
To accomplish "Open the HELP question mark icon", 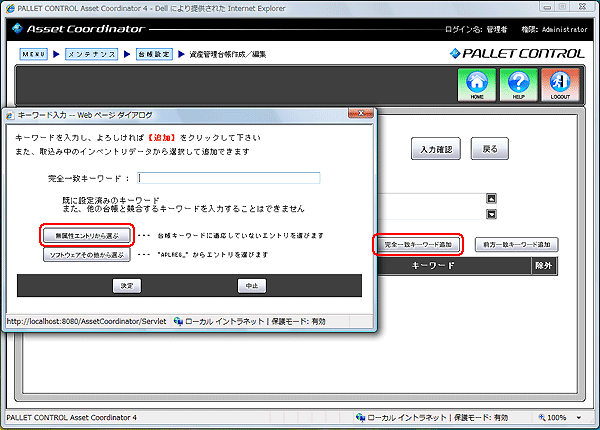I will (x=518, y=86).
